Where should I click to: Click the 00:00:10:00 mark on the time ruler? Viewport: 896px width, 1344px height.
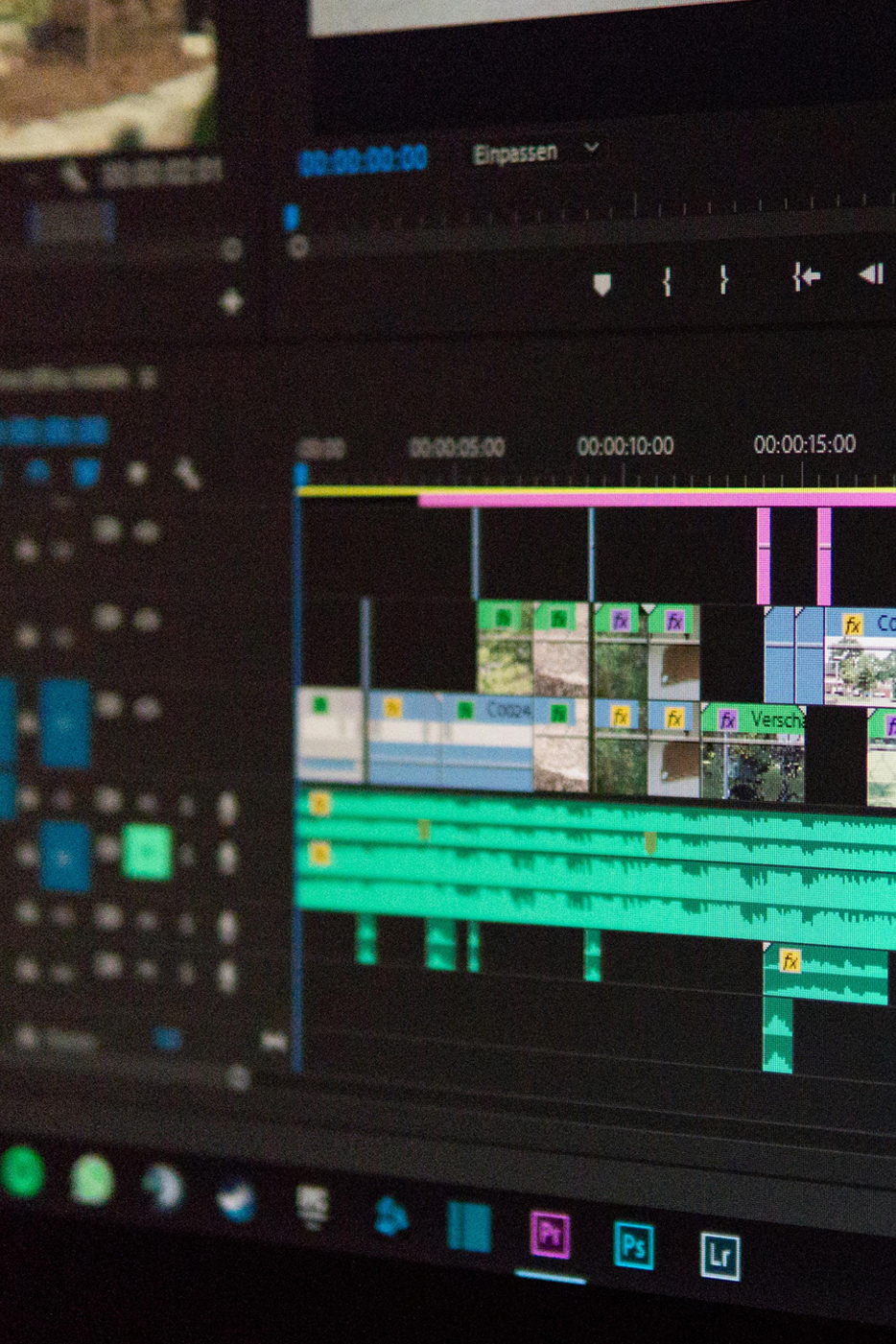coord(625,445)
